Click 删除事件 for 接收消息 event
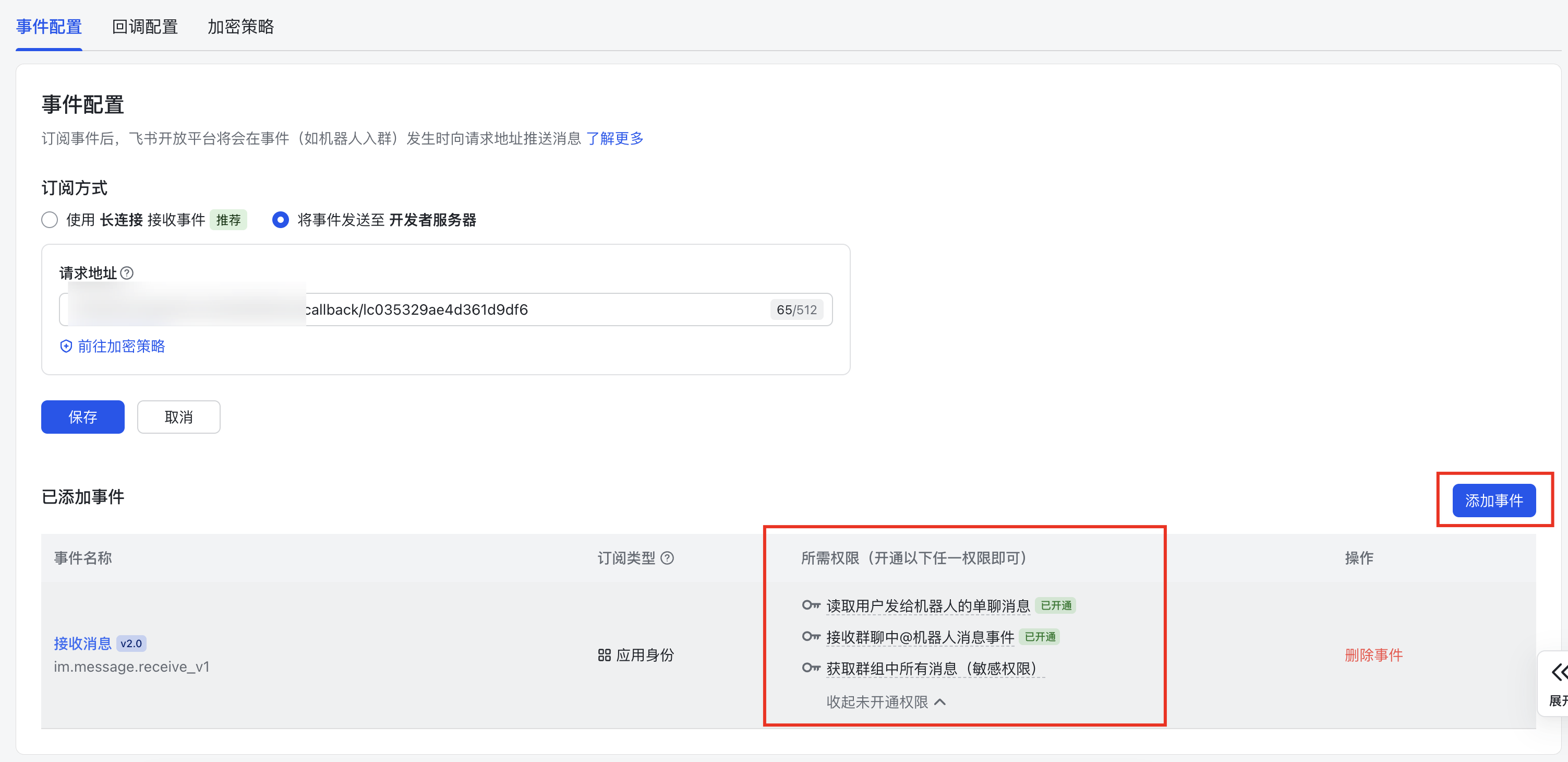 [x=1373, y=655]
